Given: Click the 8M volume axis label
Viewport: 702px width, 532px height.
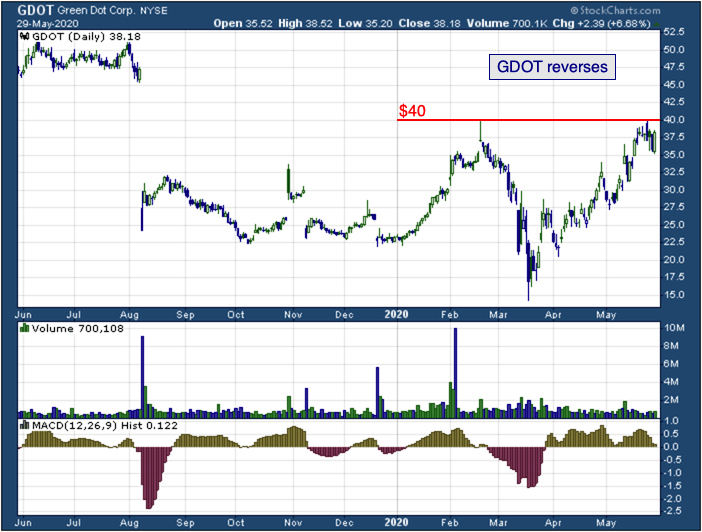Looking at the screenshot, I should [671, 346].
